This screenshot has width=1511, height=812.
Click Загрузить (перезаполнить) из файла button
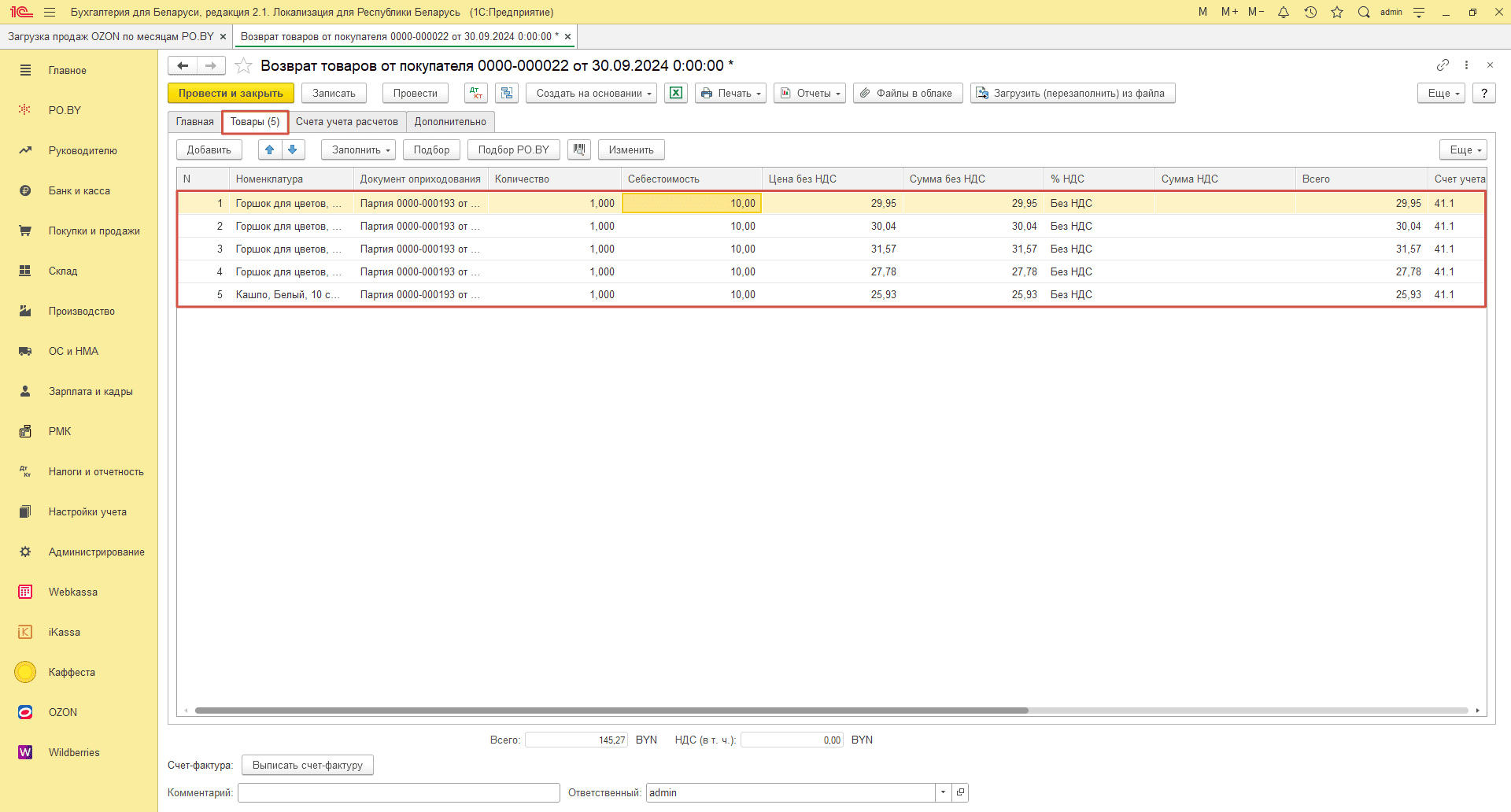coord(1073,93)
